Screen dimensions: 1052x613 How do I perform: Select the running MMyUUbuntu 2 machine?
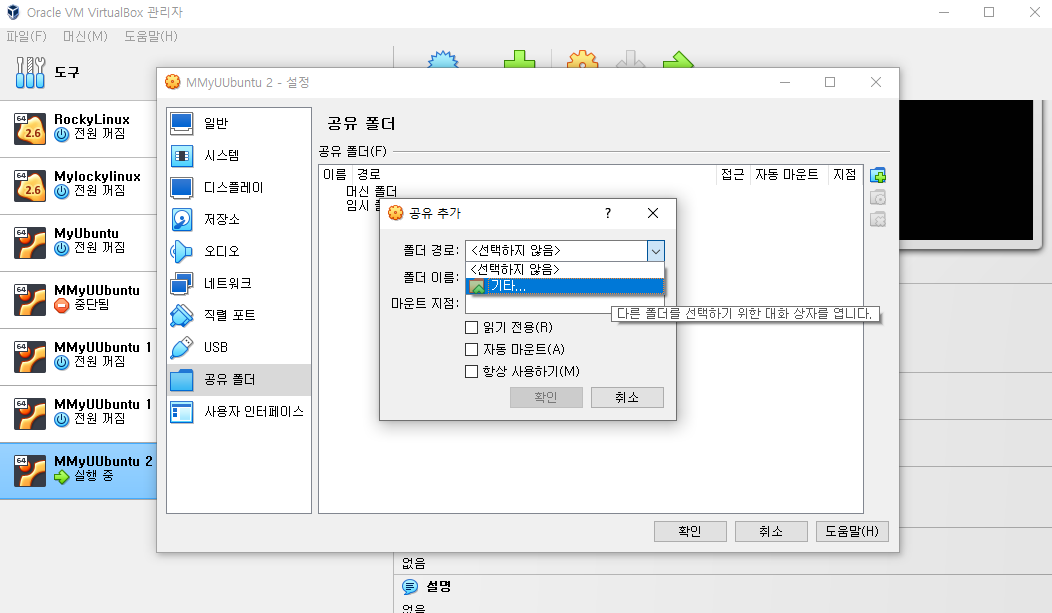[78, 471]
